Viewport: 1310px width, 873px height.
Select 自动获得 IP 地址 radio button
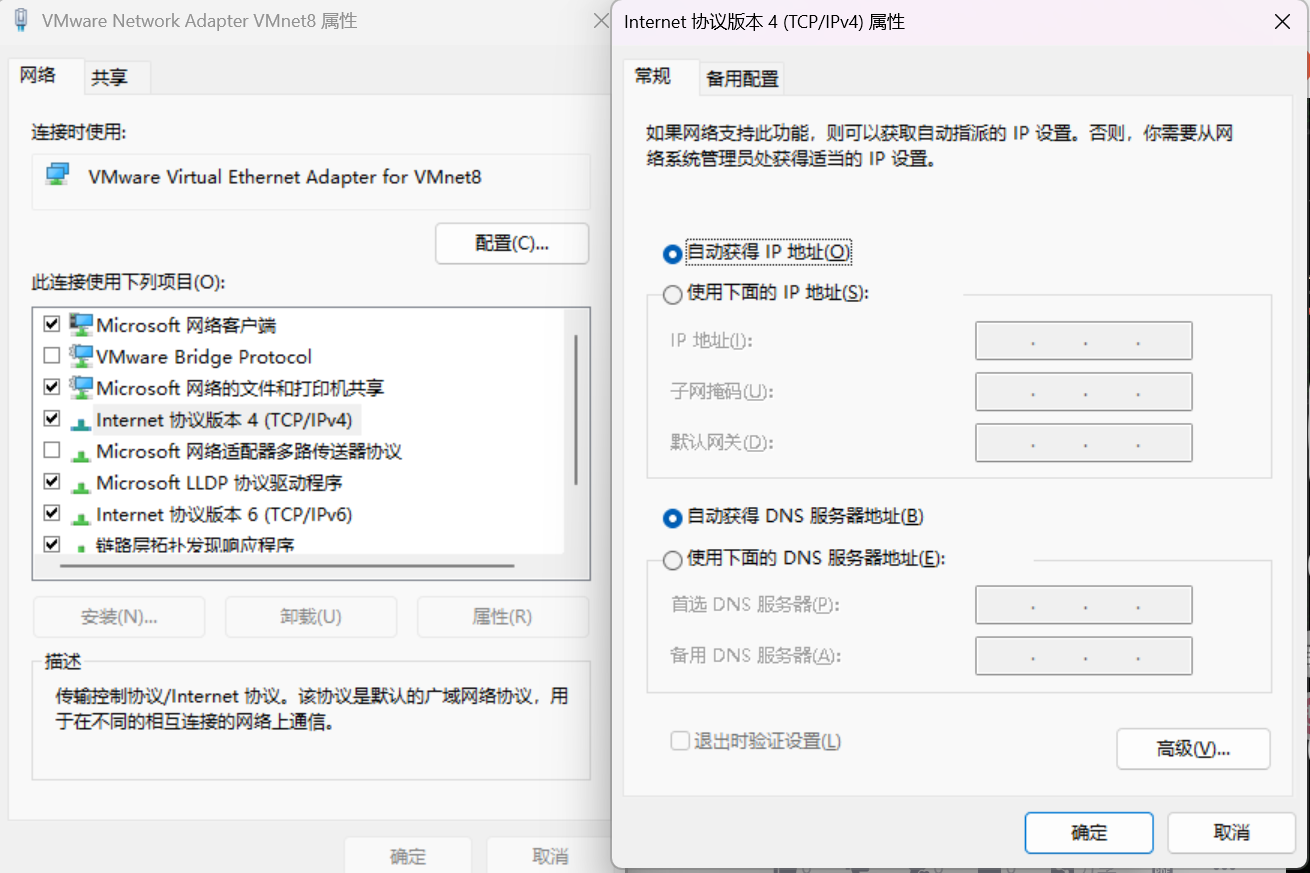[x=673, y=254]
